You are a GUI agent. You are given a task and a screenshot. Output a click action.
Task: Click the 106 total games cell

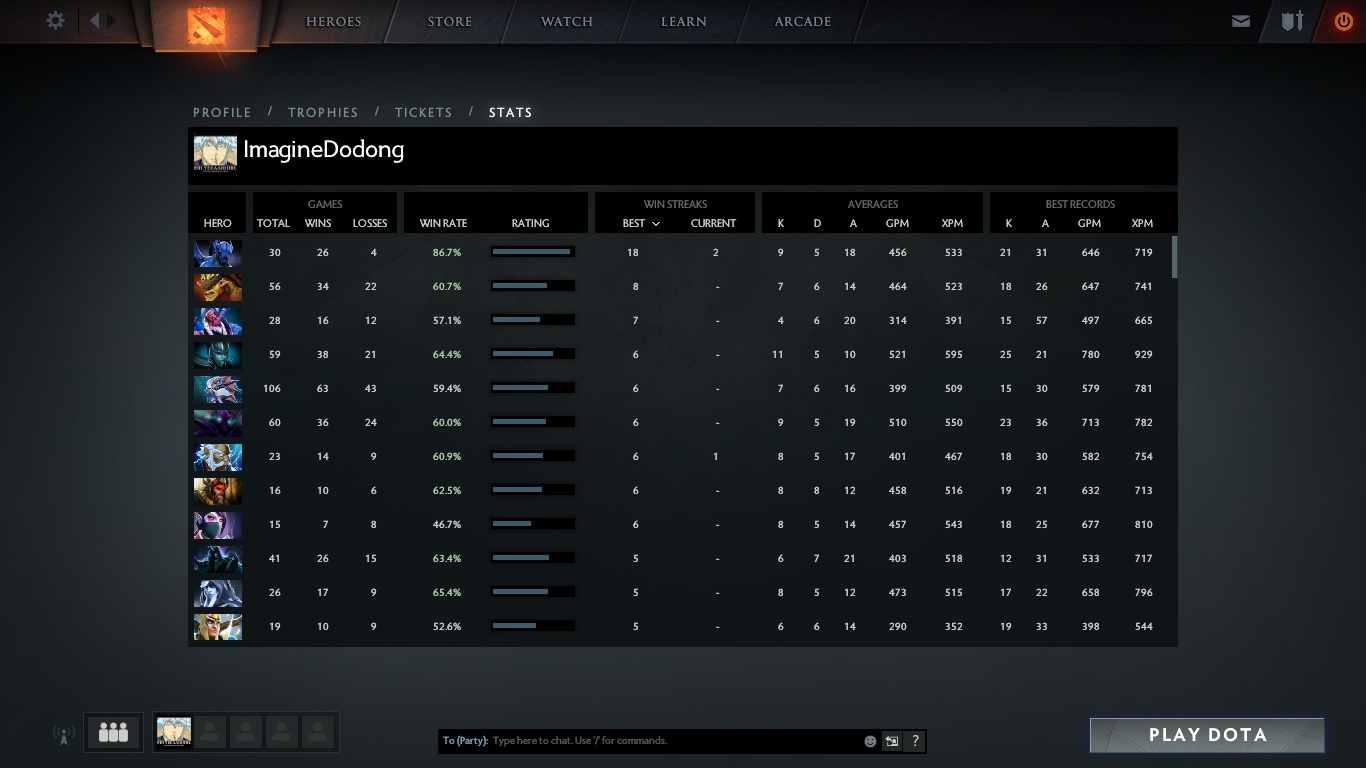coord(271,389)
